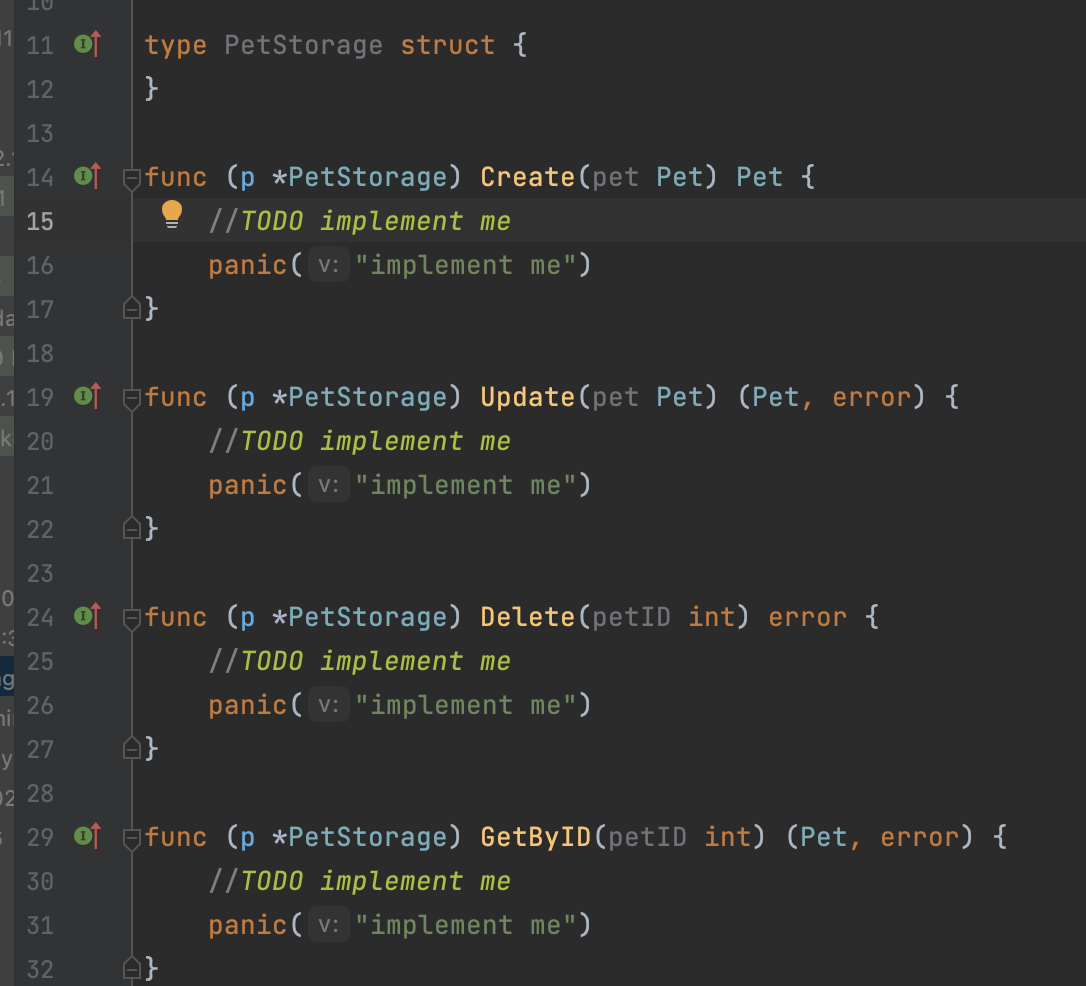Collapse the Create function using its fold marker
Screen dimensions: 1086x986
[131, 178]
